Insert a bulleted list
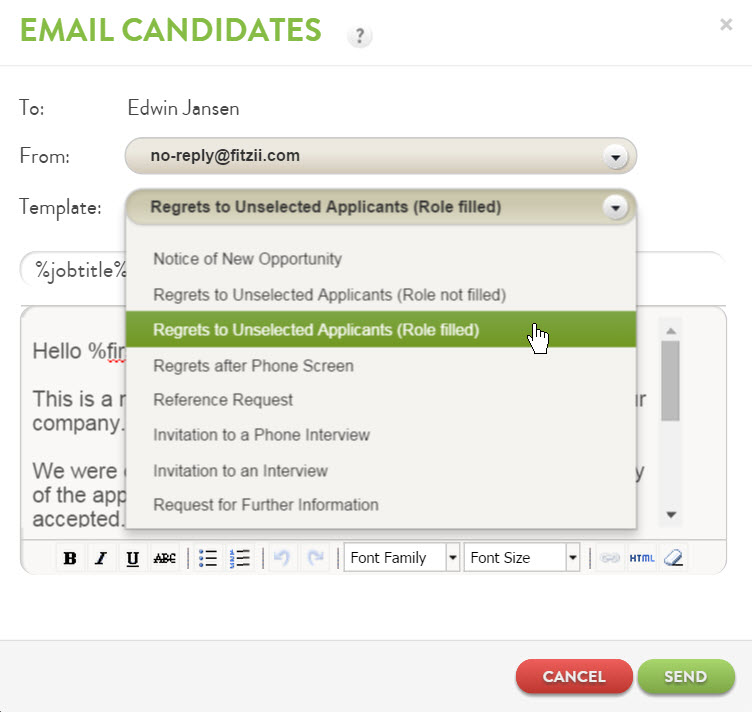 point(208,558)
